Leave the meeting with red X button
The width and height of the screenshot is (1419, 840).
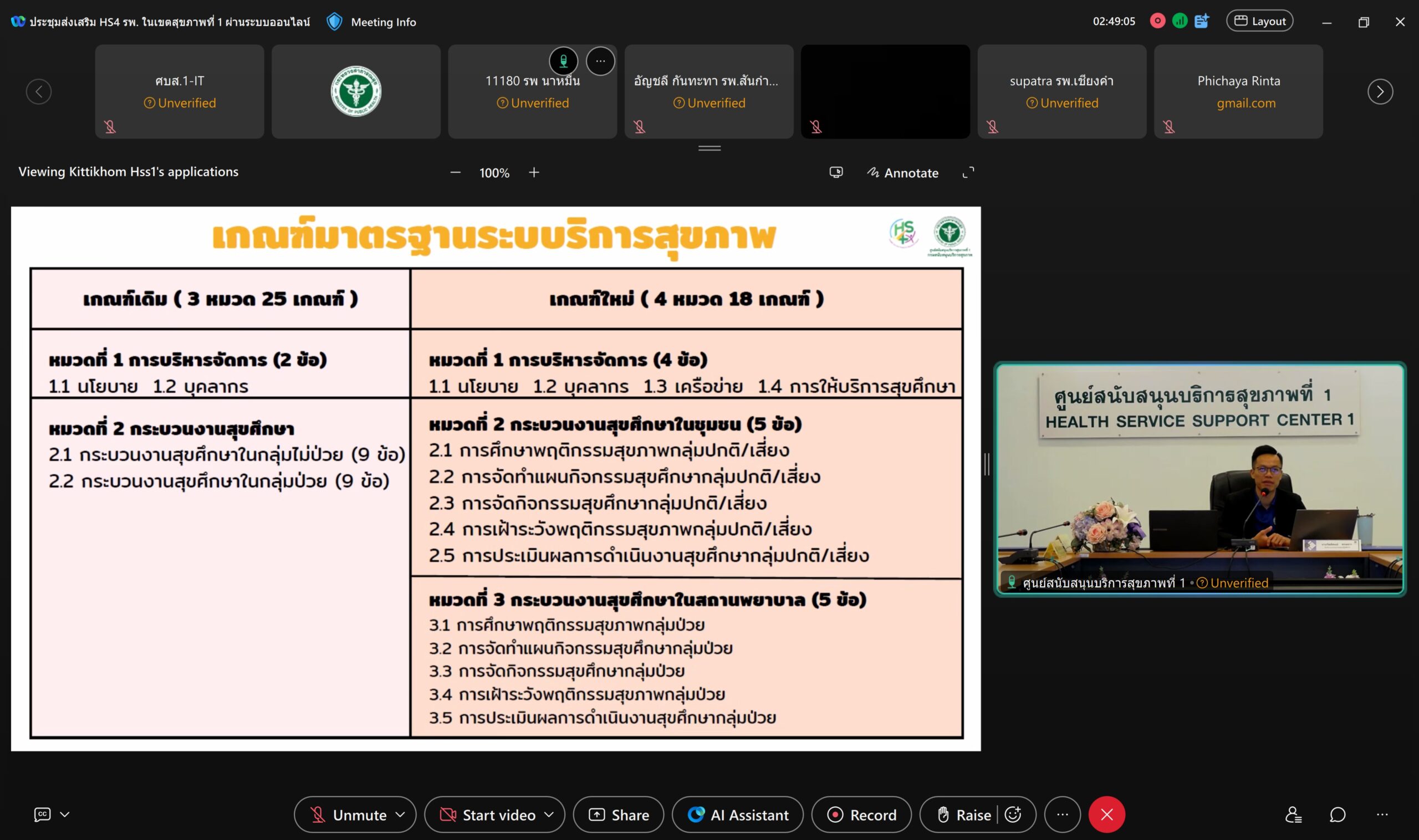[x=1106, y=815]
